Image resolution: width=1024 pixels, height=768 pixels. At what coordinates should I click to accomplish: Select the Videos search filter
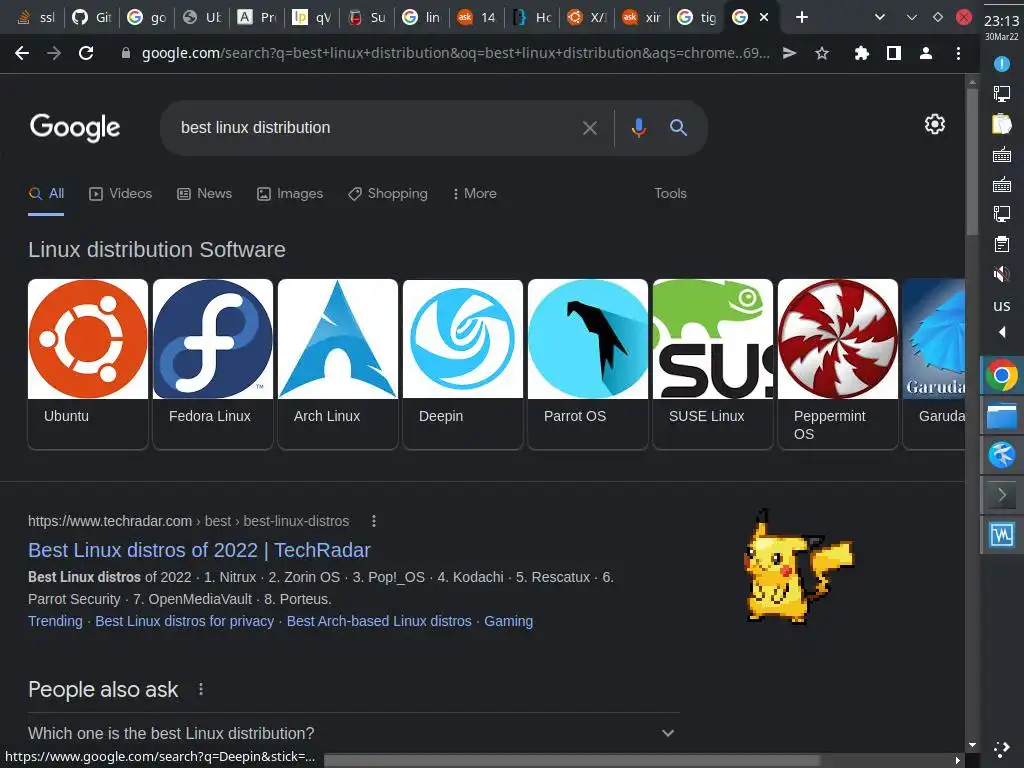pyautogui.click(x=121, y=193)
